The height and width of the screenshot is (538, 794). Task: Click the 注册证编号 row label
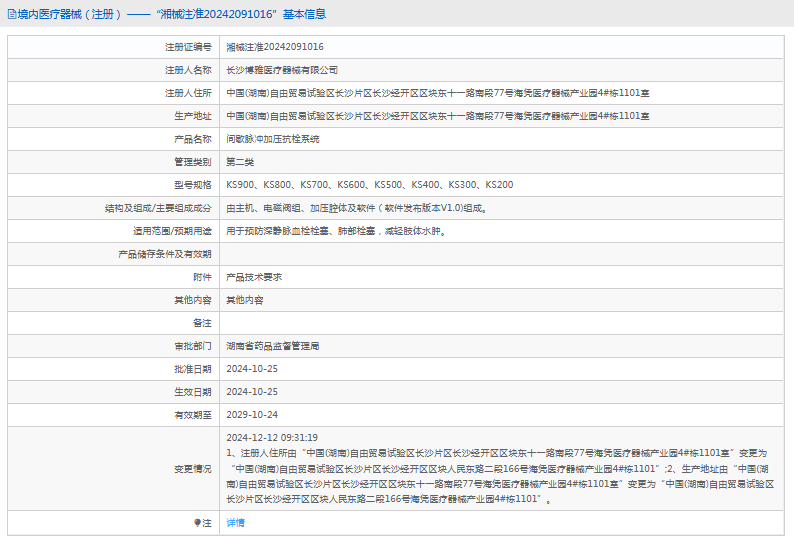pyautogui.click(x=188, y=47)
